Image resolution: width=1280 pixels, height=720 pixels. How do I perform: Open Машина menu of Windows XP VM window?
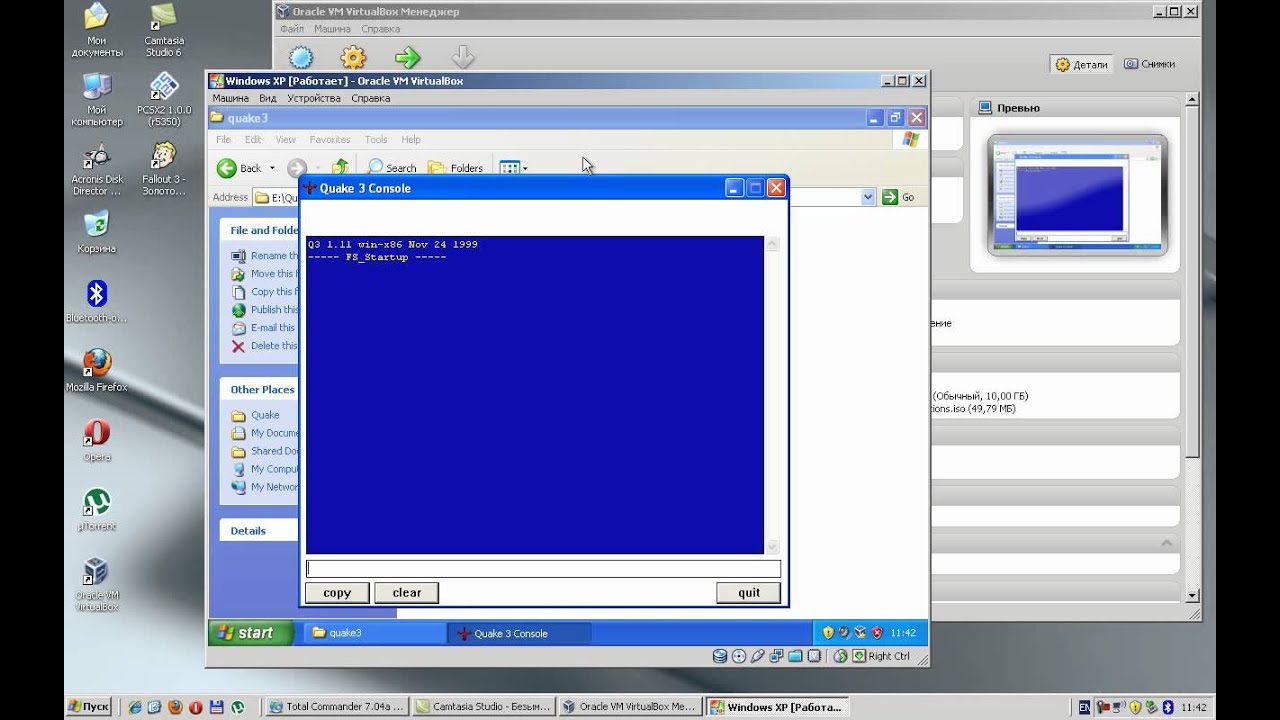[231, 98]
